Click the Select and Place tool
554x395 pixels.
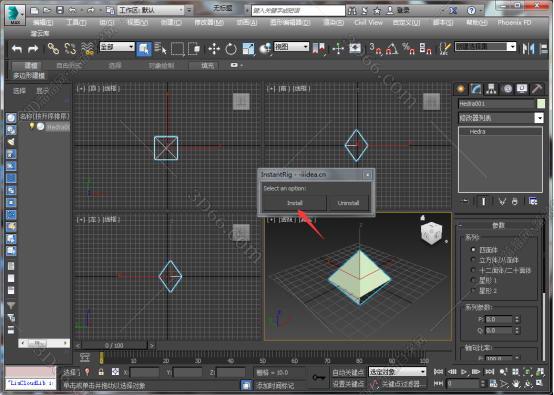click(265, 49)
